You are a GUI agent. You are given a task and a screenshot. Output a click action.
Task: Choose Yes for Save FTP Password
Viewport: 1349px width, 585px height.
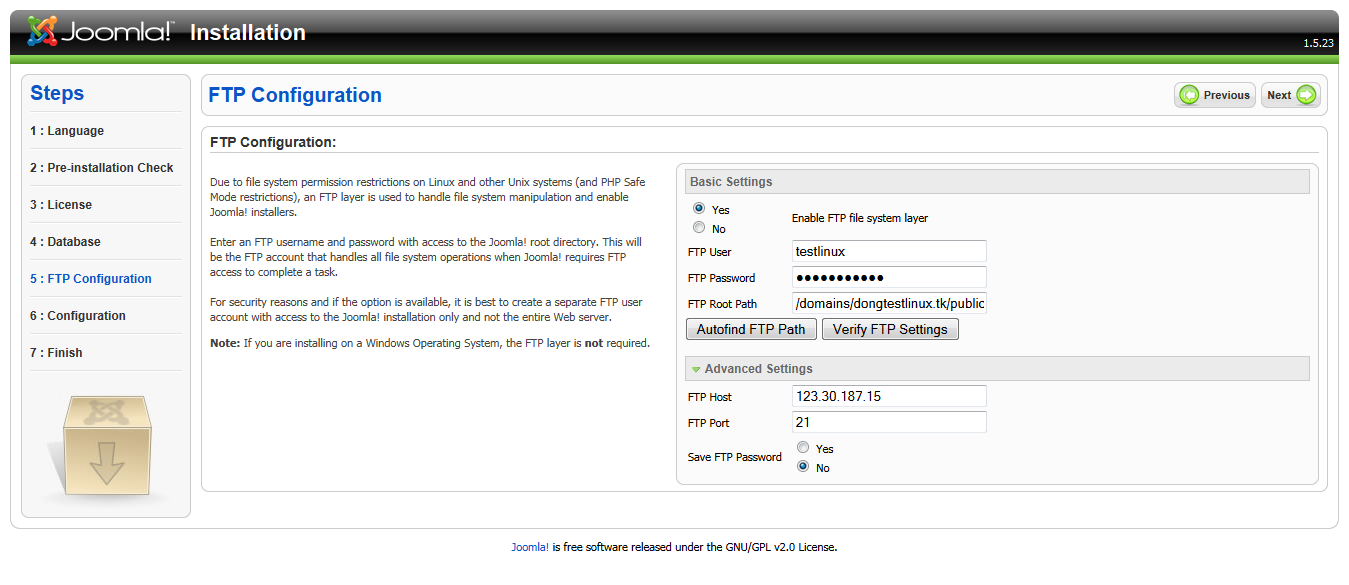click(803, 448)
